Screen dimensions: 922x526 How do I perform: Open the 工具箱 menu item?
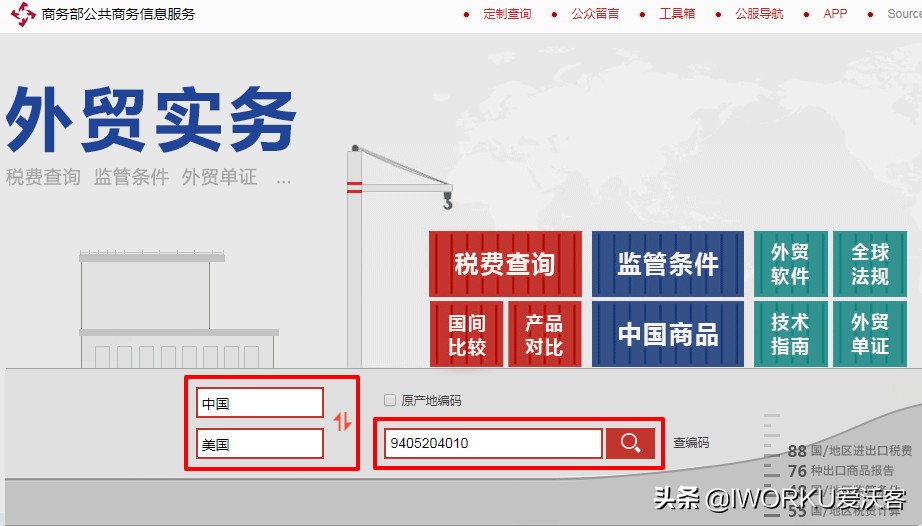pos(677,14)
